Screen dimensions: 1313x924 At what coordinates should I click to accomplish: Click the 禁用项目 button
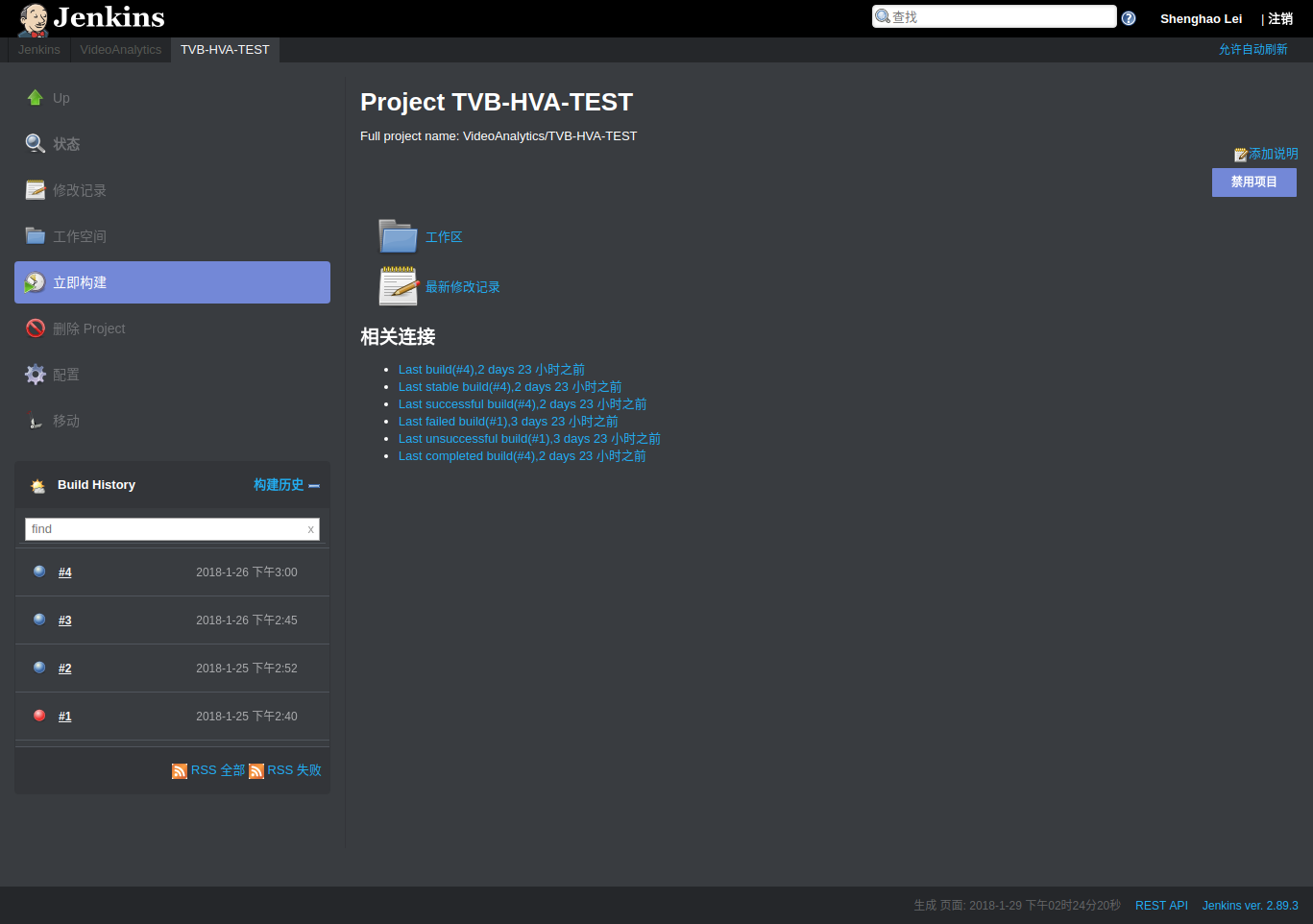coord(1254,182)
